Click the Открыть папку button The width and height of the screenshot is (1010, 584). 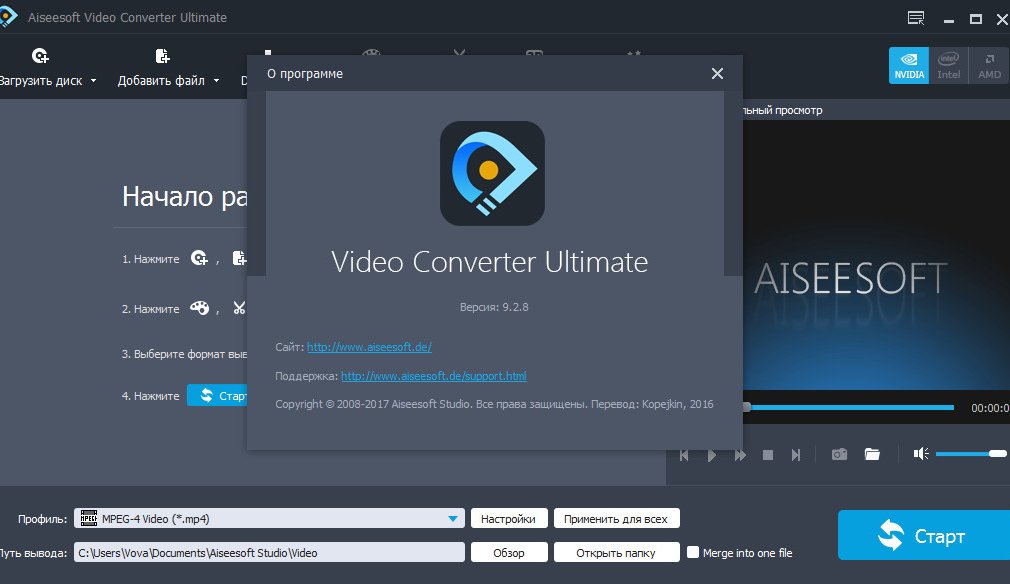[x=616, y=552]
